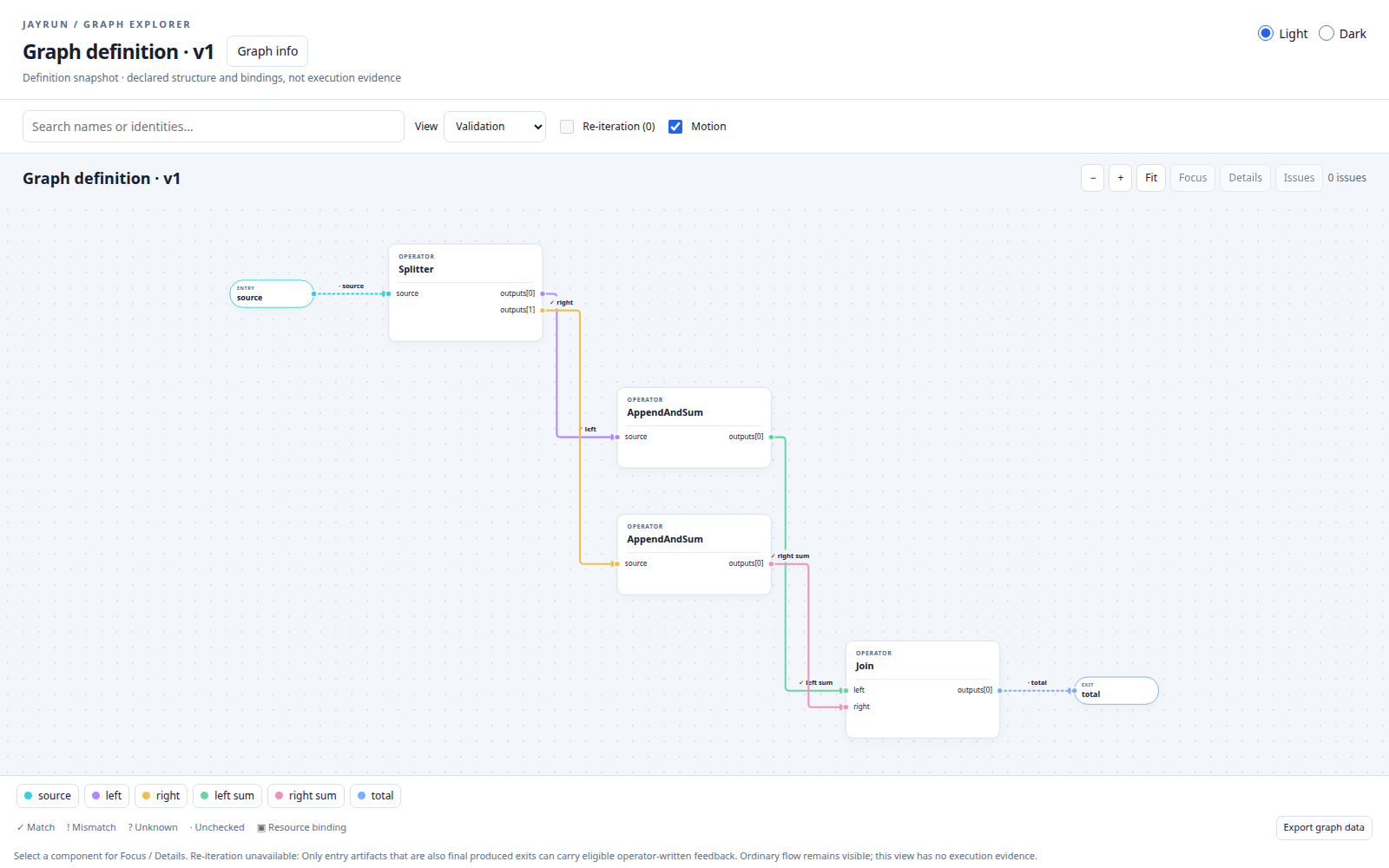Focus the search names or identities field
Viewport: 1389px width, 868px height.
point(214,127)
